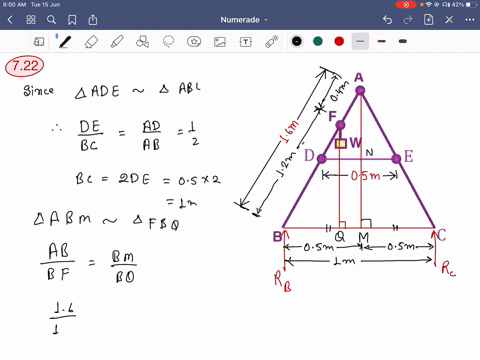This screenshot has height=360, width=480.
Task: Add a new page icon
Action: [x=428, y=20]
